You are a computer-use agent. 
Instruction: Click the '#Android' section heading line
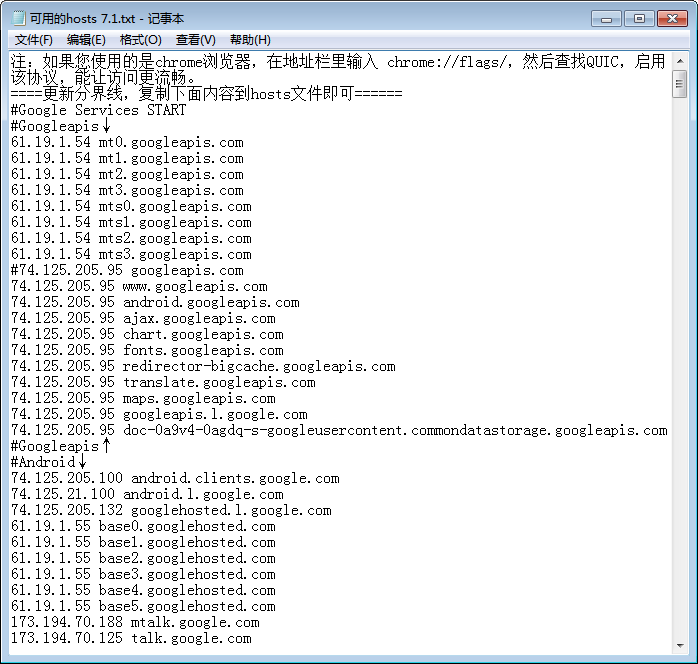(45, 462)
